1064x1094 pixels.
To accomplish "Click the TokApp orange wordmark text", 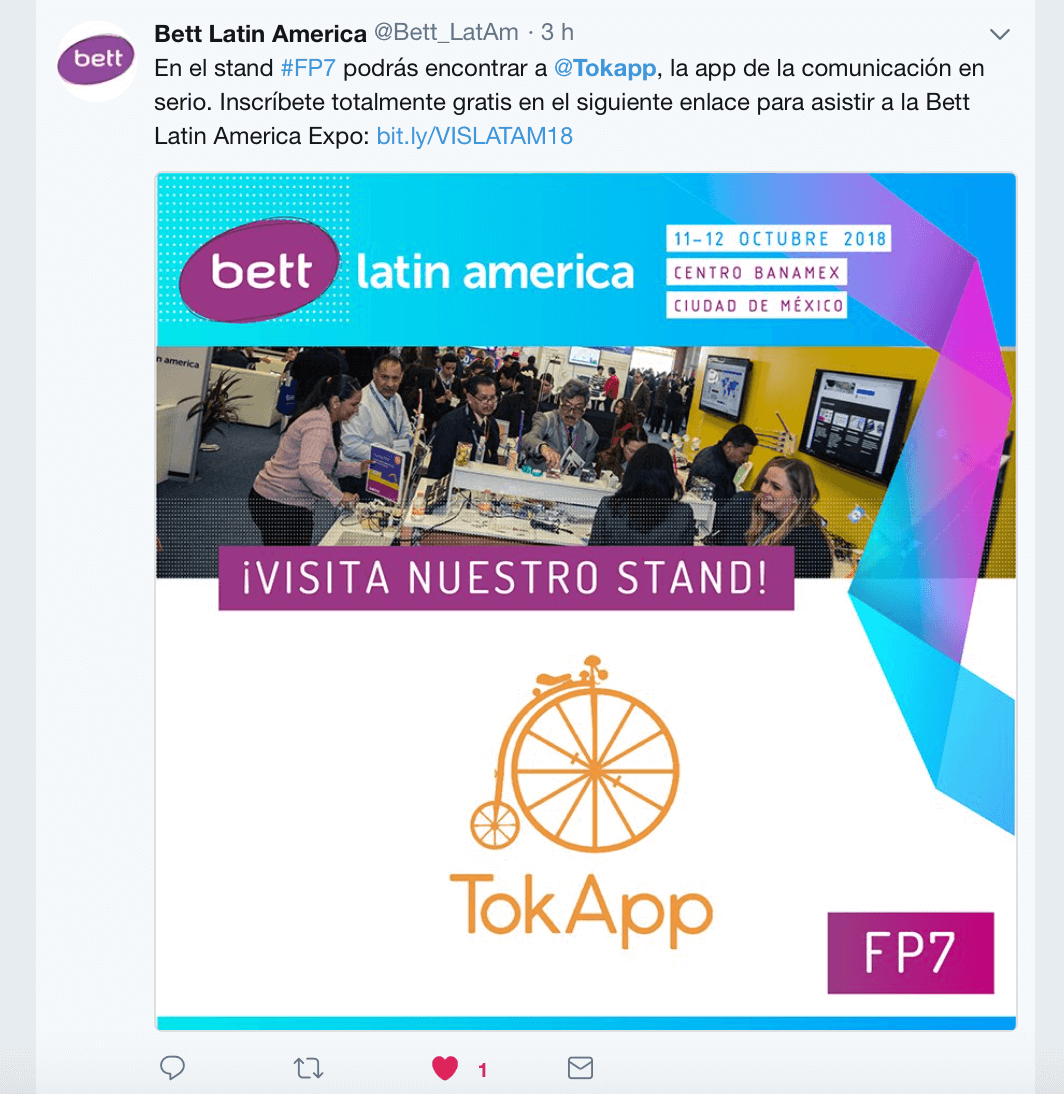I will pos(581,908).
